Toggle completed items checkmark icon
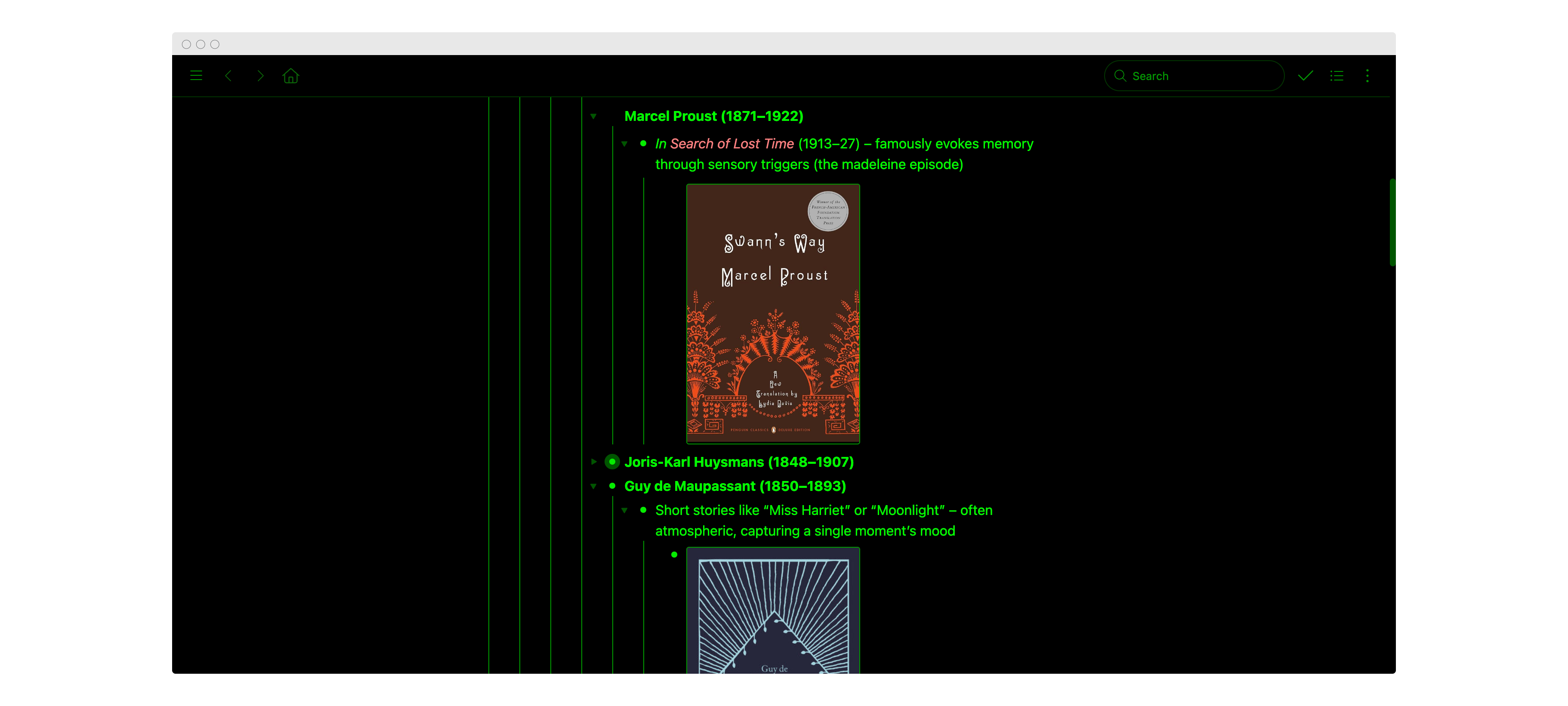The image size is (1568, 706). (1305, 76)
